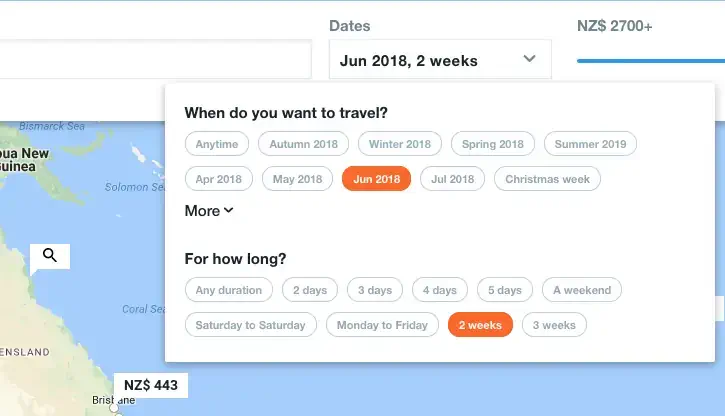Click the magnifier search marker on map
Viewport: 725px width, 416px height.
[x=50, y=255]
